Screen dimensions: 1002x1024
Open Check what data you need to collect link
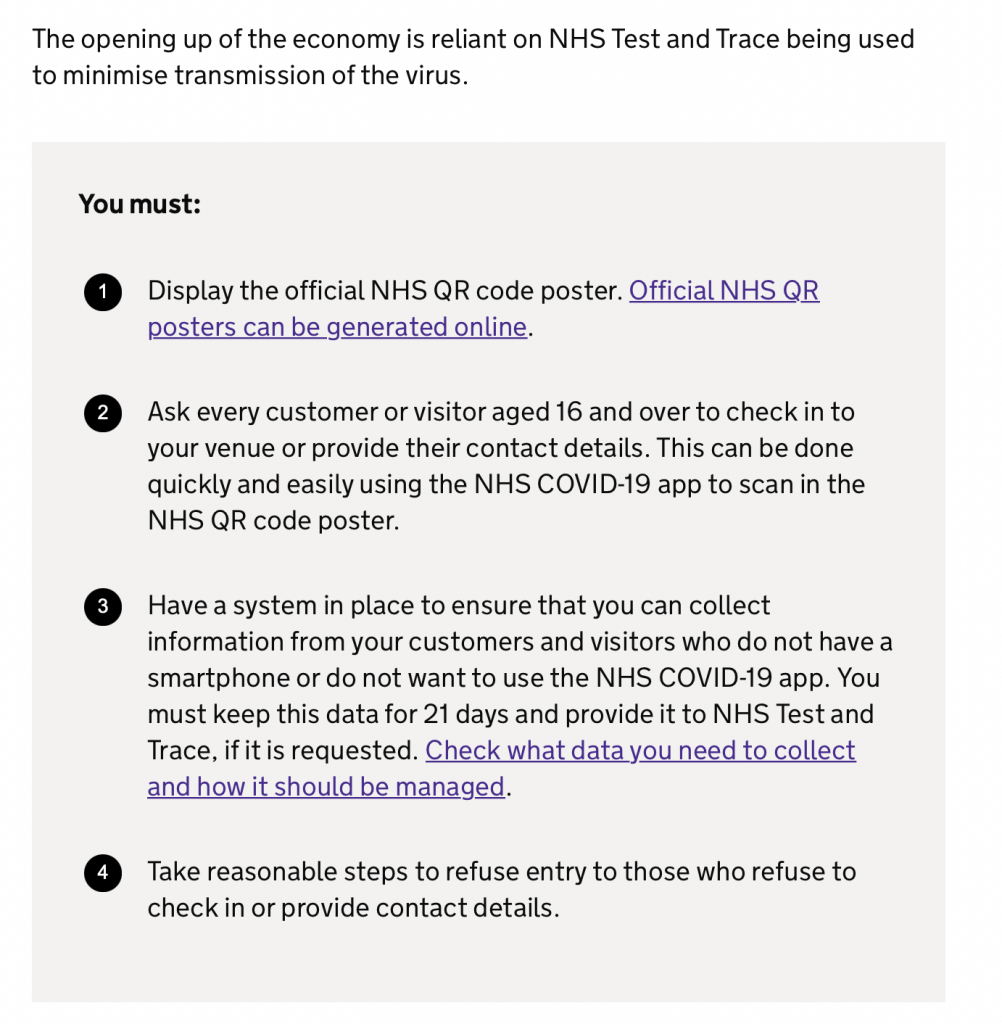pyautogui.click(x=640, y=750)
